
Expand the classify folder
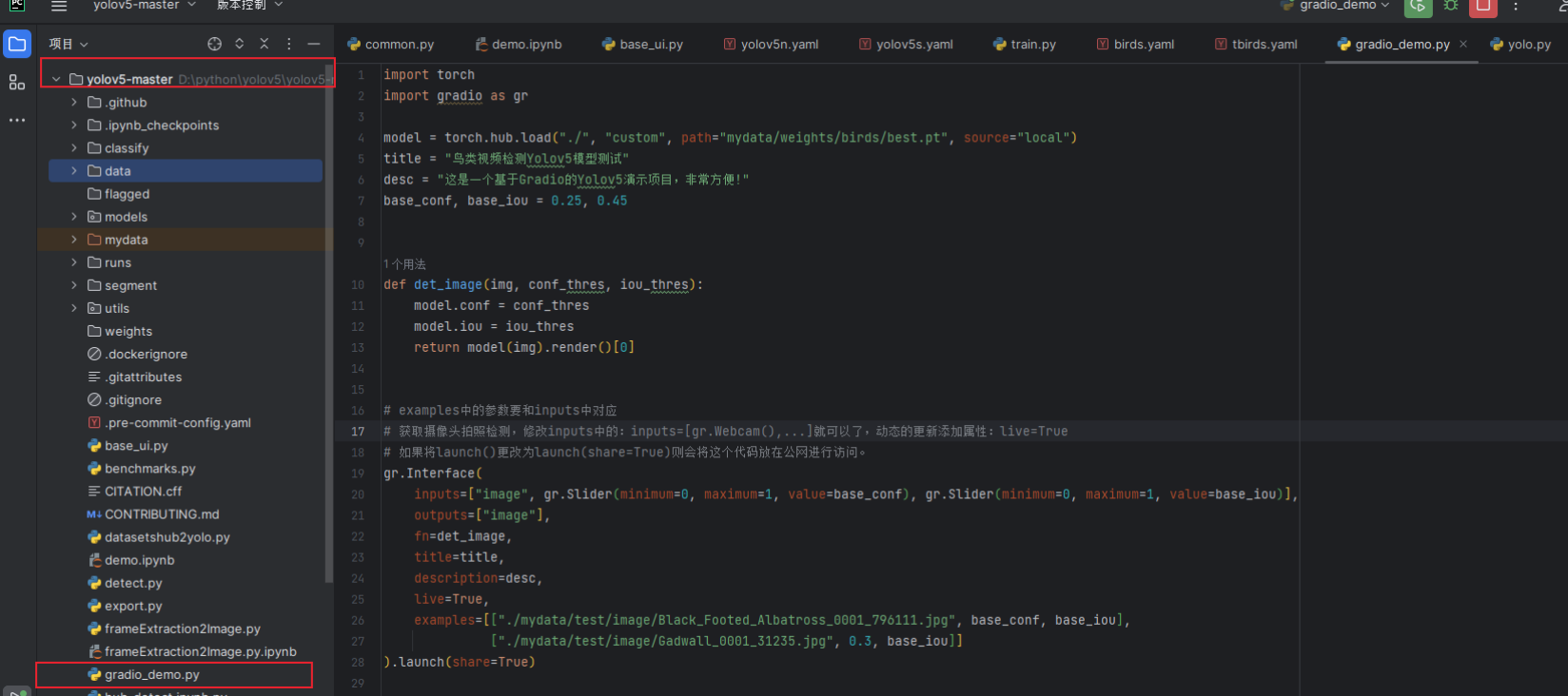[x=74, y=147]
